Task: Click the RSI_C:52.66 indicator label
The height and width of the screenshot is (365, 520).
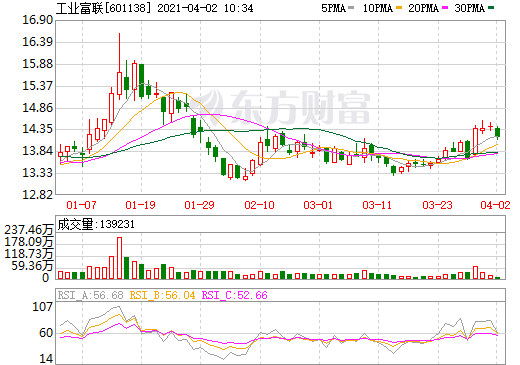Action: pos(235,295)
